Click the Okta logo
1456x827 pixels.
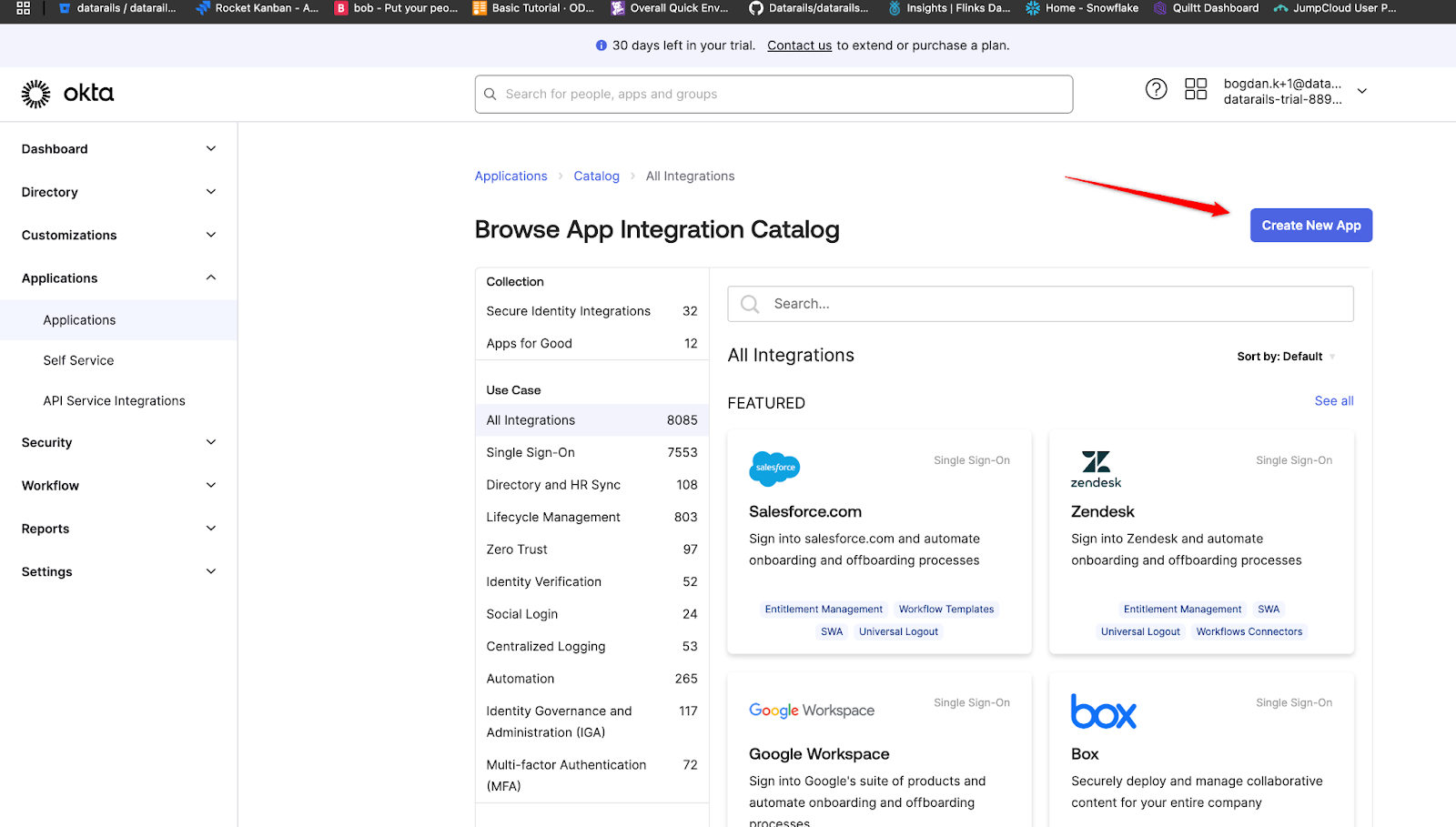point(68,94)
